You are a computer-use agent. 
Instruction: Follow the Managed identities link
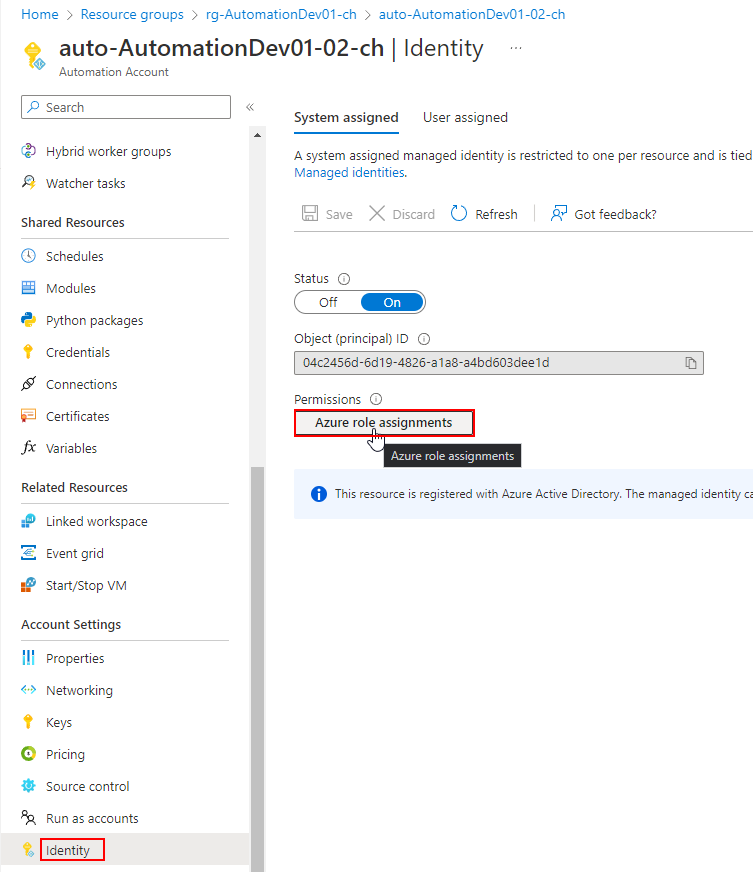(x=346, y=172)
